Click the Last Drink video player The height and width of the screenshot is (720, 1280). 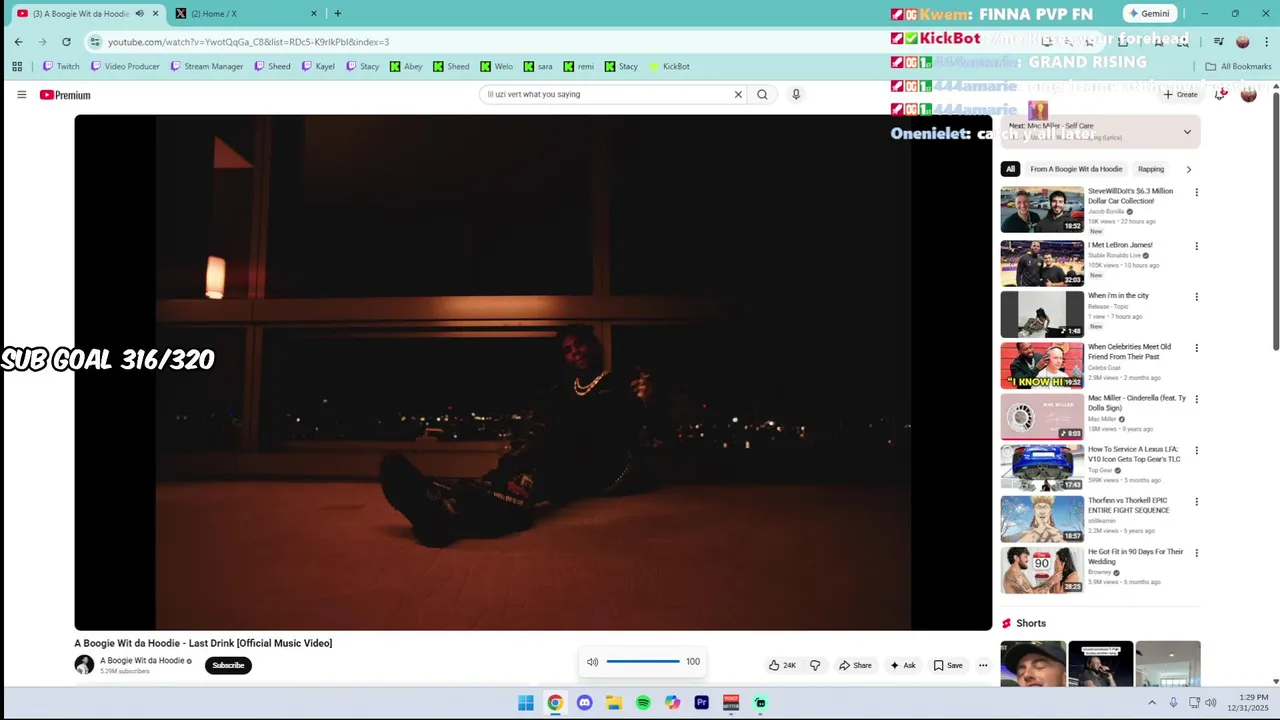point(533,372)
